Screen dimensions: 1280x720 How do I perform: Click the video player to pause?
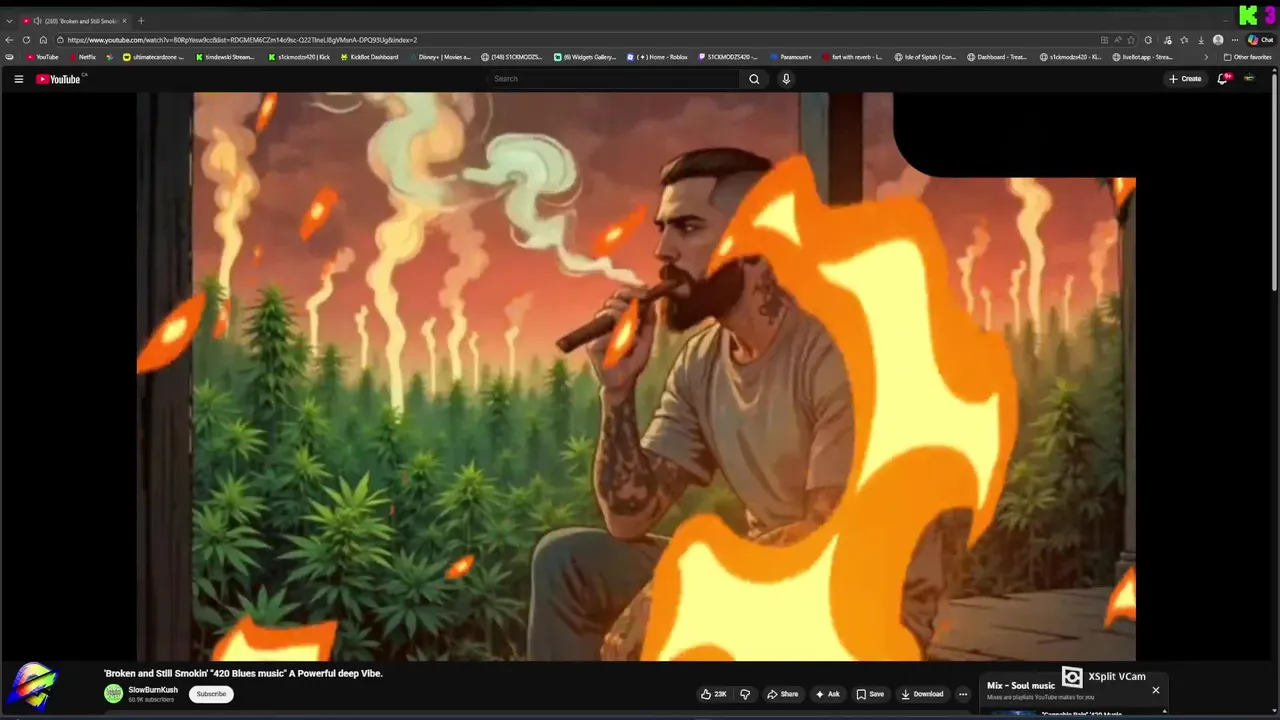click(636, 376)
